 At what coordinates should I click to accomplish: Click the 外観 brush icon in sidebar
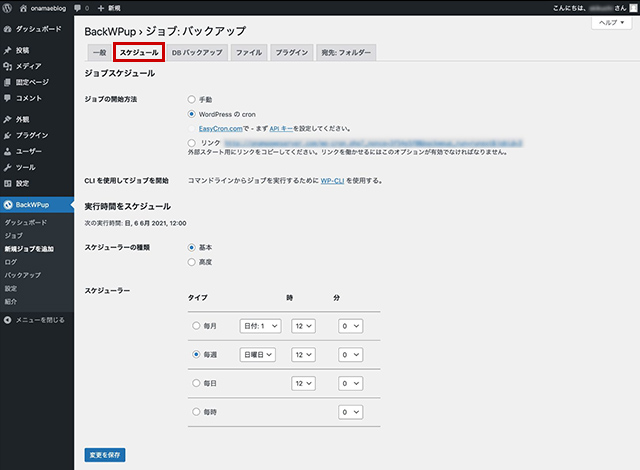pos(7,120)
